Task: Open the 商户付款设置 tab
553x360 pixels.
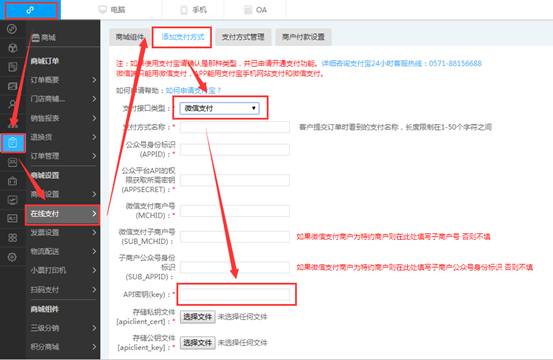Action: [303, 37]
